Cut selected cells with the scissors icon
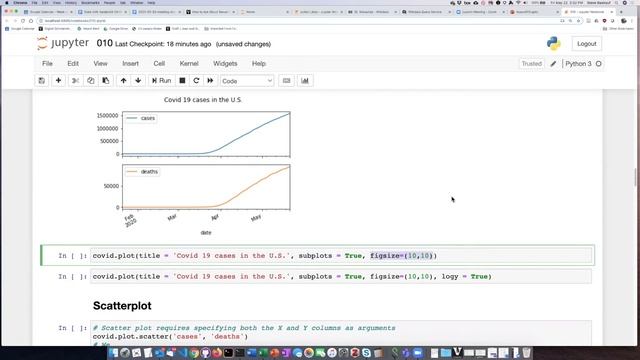The width and height of the screenshot is (640, 360). [76, 81]
